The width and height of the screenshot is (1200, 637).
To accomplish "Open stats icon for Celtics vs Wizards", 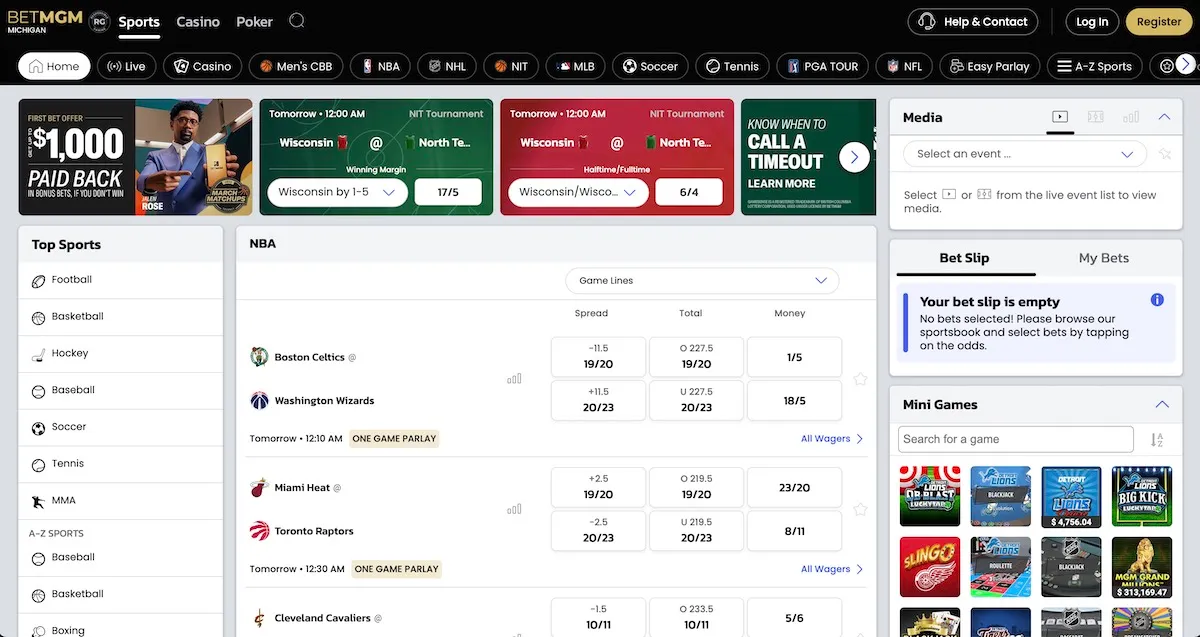I will click(514, 379).
